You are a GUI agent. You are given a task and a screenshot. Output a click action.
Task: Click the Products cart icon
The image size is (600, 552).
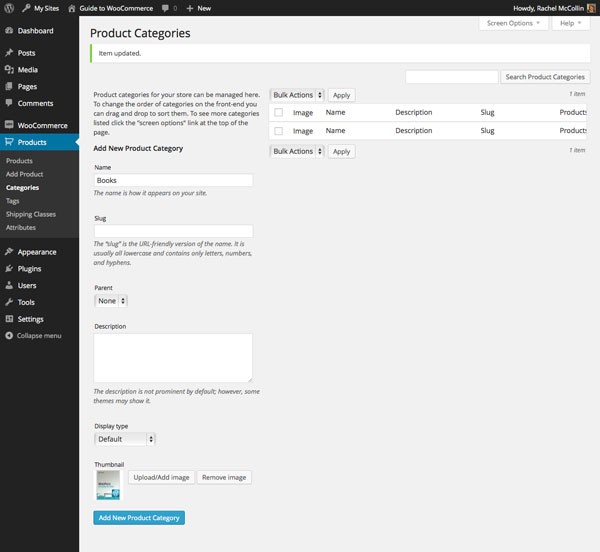pos(9,142)
